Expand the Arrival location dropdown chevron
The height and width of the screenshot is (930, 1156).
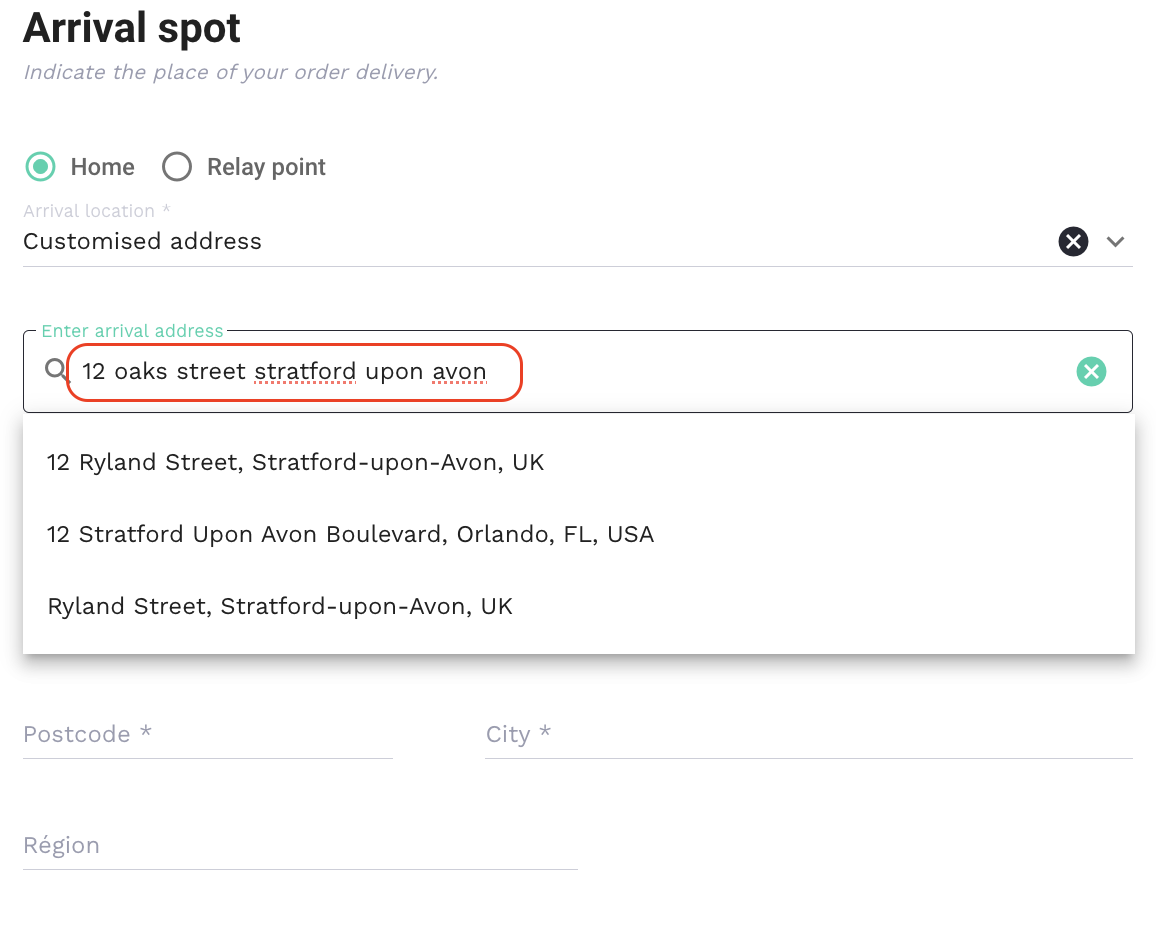pos(1116,241)
